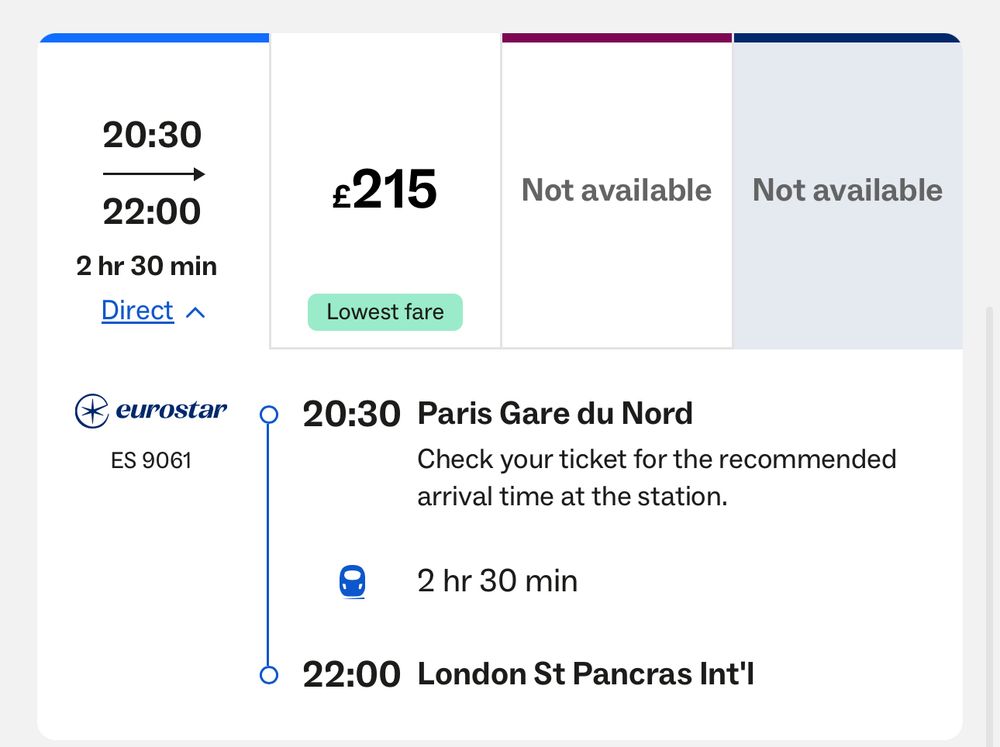Viewport: 1000px width, 747px height.
Task: Click the Paris Gare du Nord stop marker
Action: [269, 415]
